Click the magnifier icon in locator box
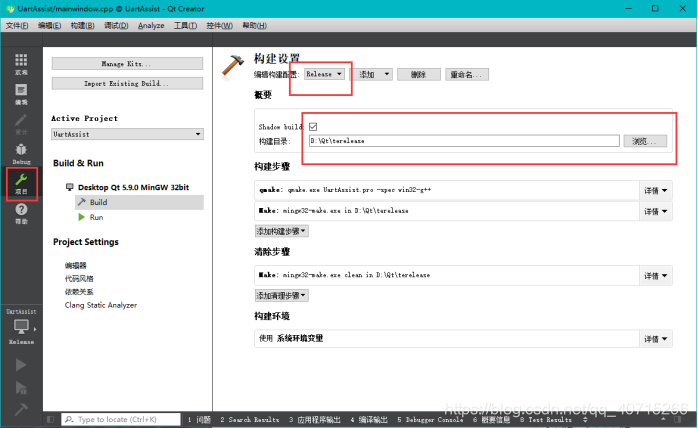 69,420
